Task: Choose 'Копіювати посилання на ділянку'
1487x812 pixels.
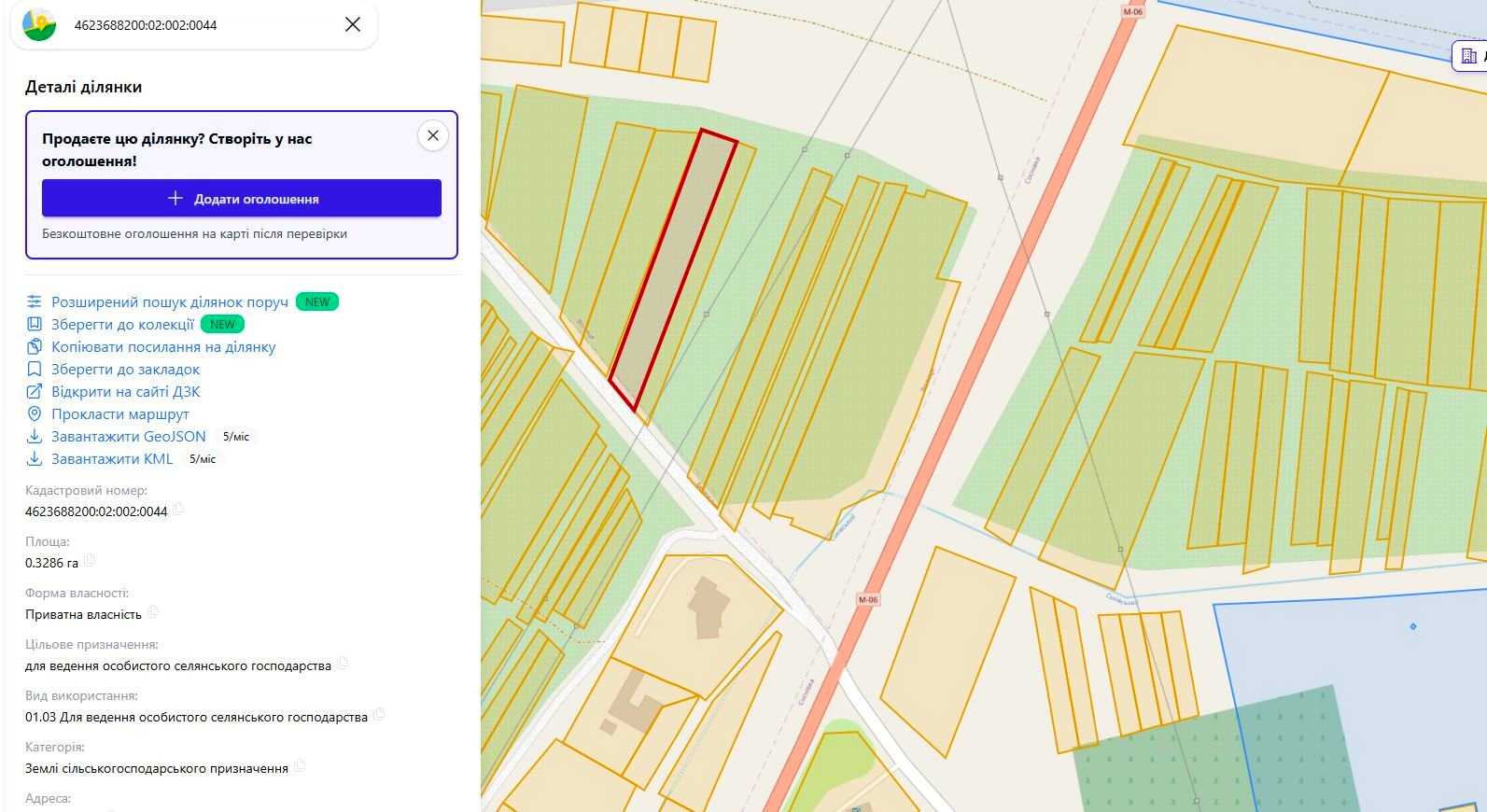Action: tap(163, 346)
